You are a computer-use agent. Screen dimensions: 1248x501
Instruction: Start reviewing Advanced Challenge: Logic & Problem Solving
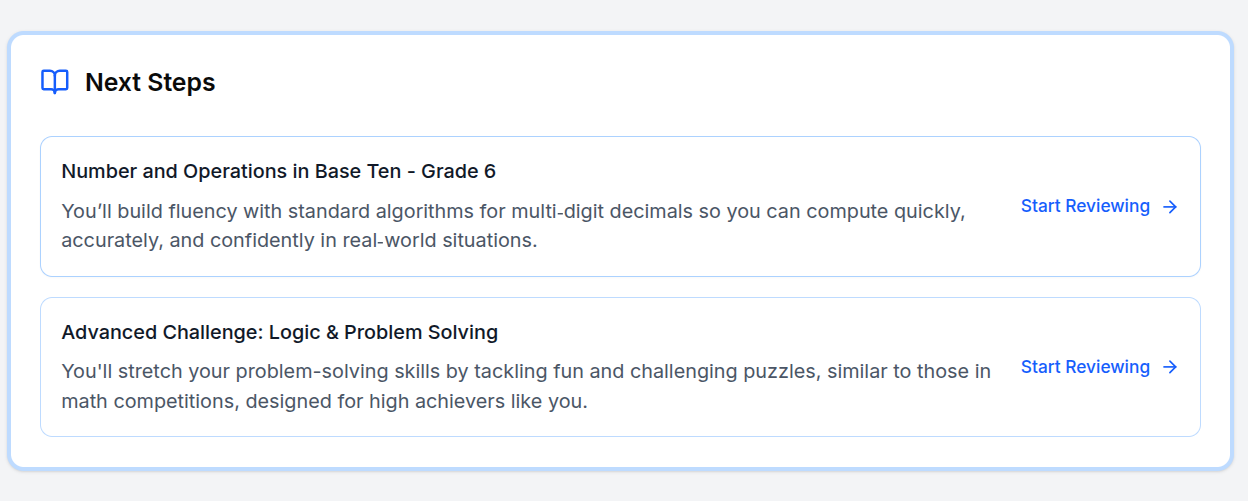click(x=1085, y=367)
